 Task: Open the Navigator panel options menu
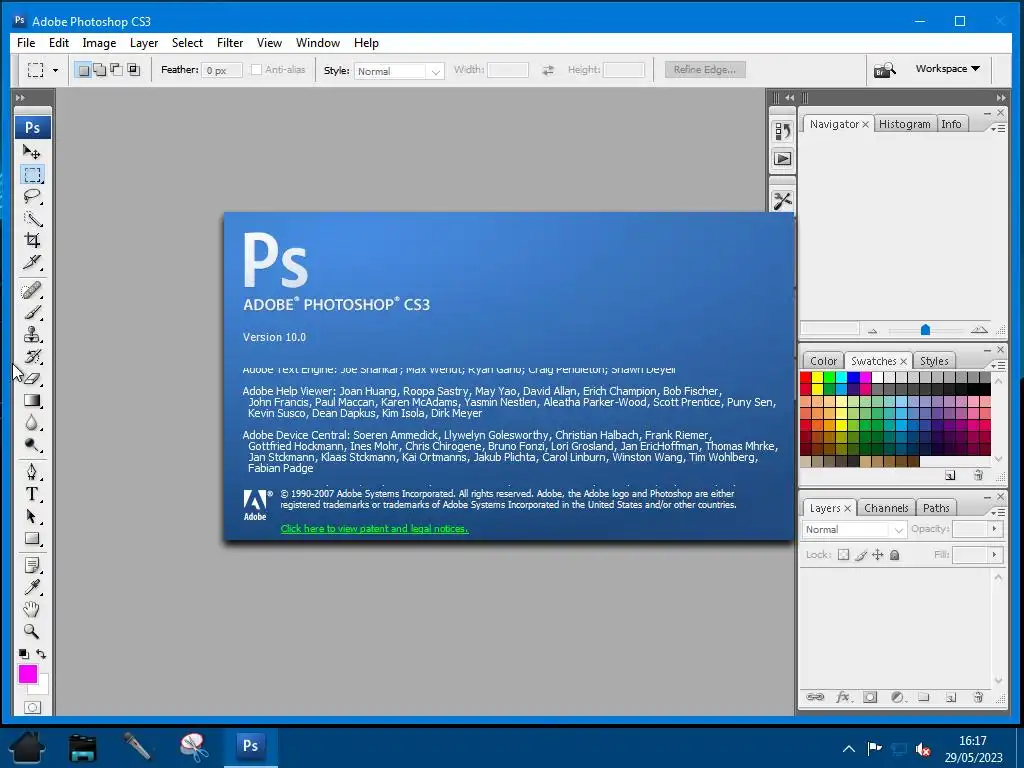coord(998,129)
